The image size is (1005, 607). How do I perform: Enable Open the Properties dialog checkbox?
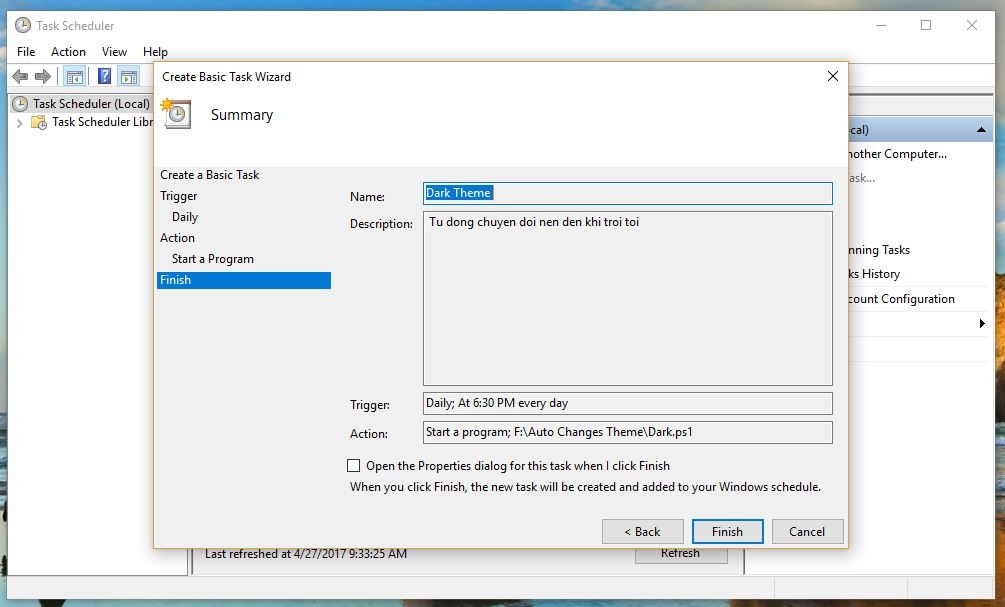pos(353,465)
